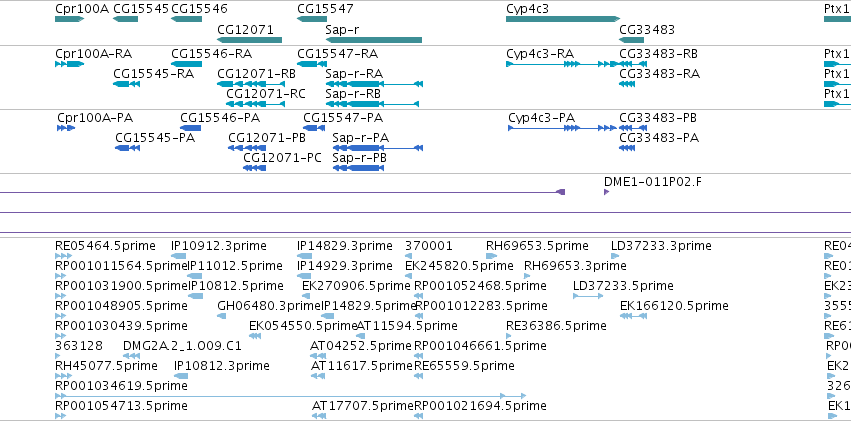
Task: Select protein CG12071-PC
Action: 255,168
